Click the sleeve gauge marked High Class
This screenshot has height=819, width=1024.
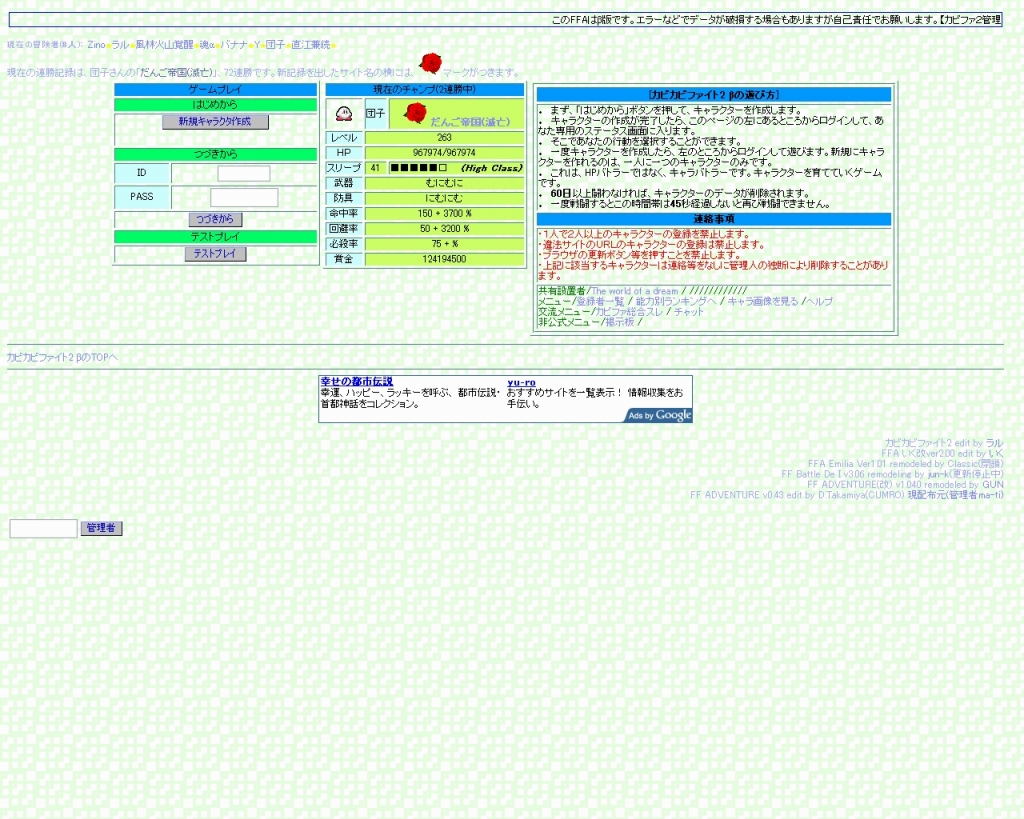(x=456, y=168)
